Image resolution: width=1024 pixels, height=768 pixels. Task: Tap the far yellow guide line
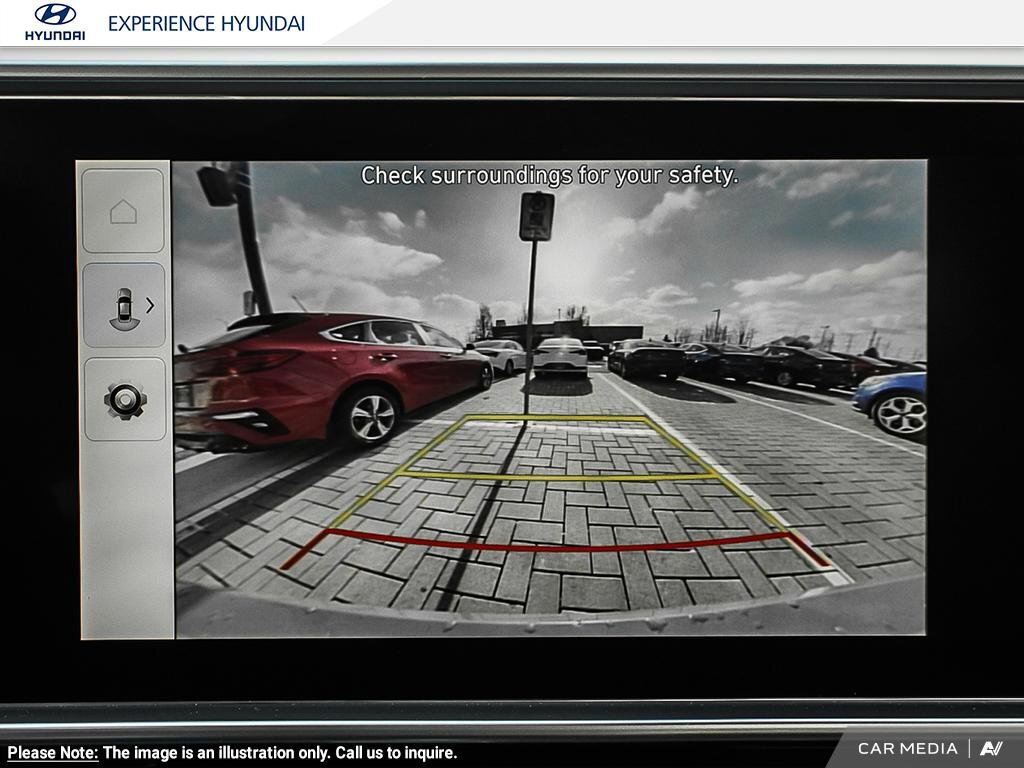556,418
